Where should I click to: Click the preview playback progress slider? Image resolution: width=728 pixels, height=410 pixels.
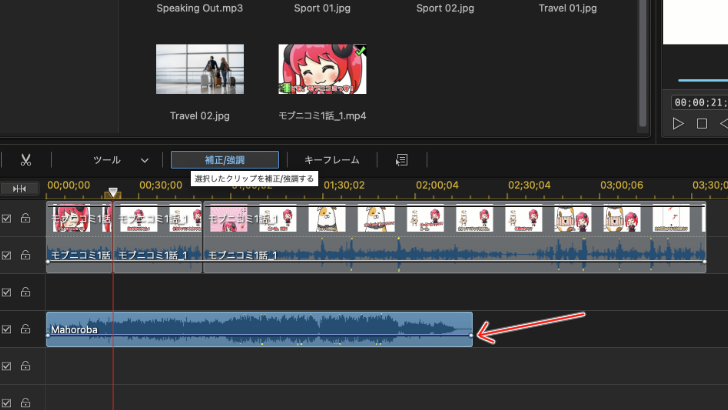coord(703,80)
